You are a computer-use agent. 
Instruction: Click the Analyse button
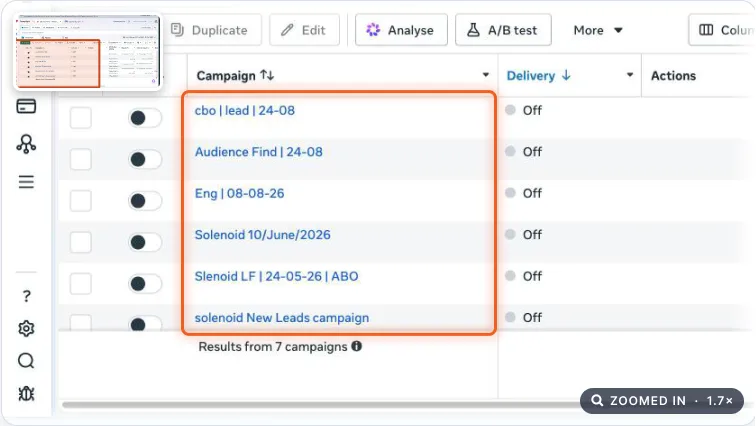401,30
